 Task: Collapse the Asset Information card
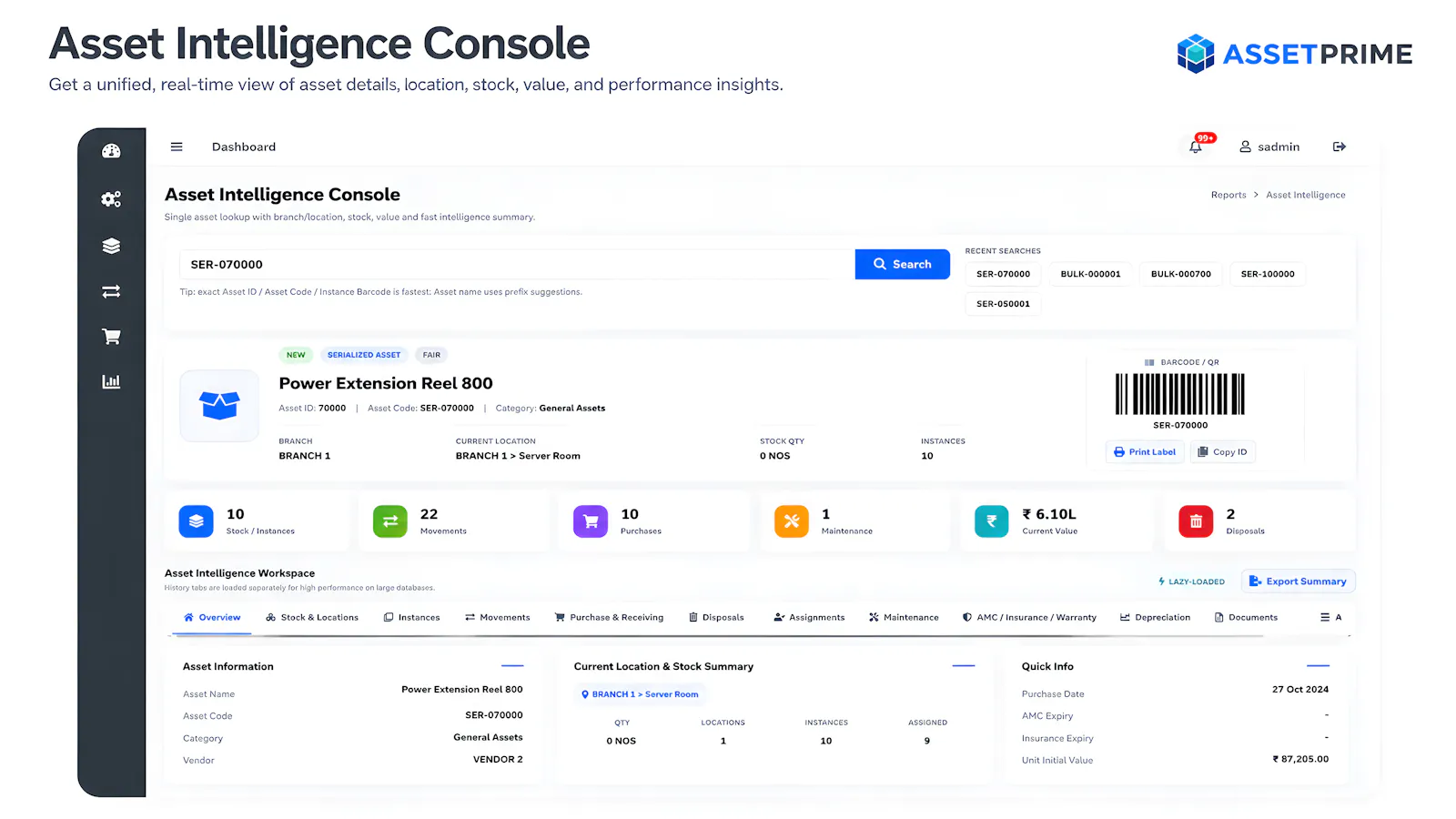[x=512, y=666]
